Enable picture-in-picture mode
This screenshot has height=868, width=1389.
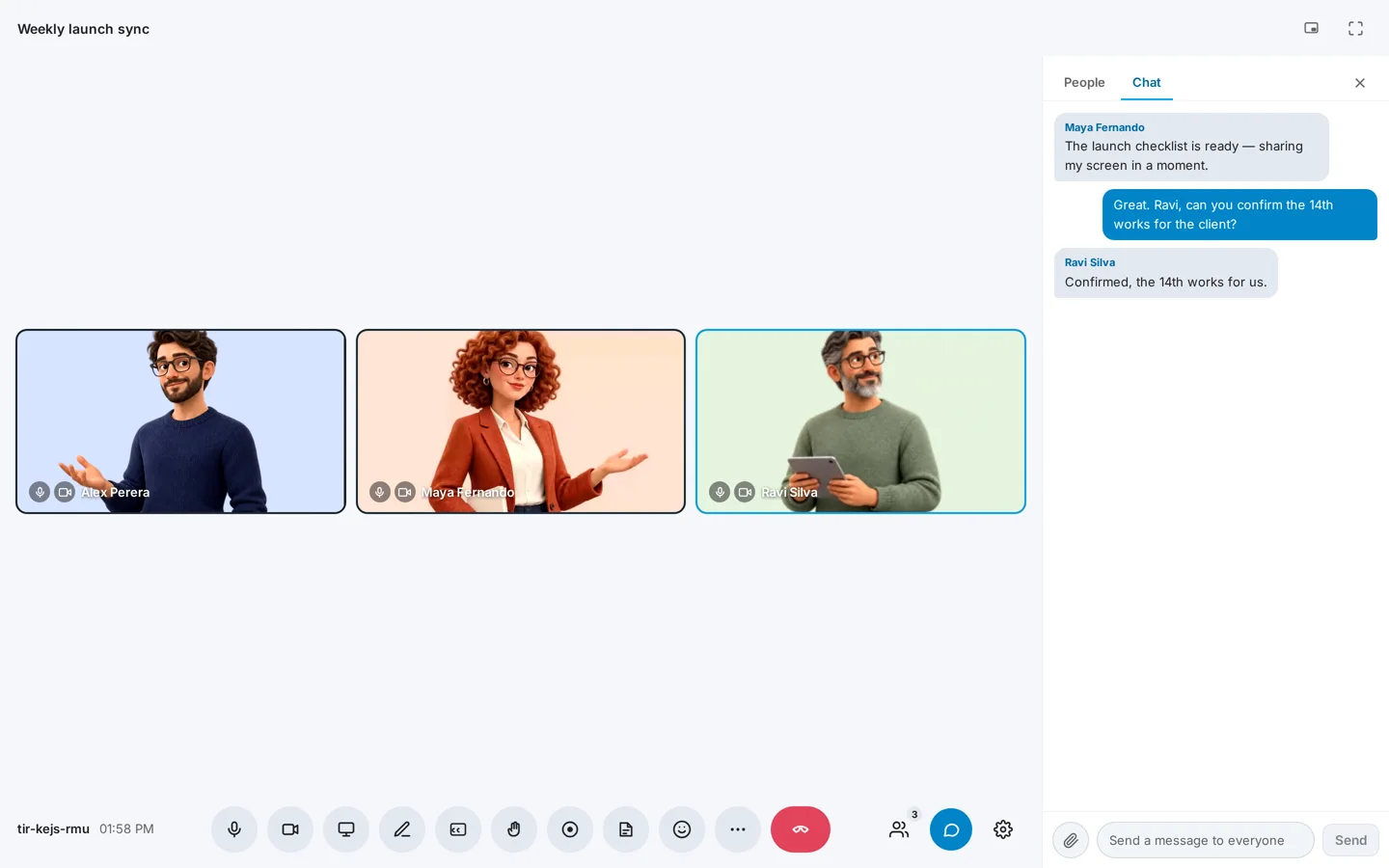click(1312, 28)
